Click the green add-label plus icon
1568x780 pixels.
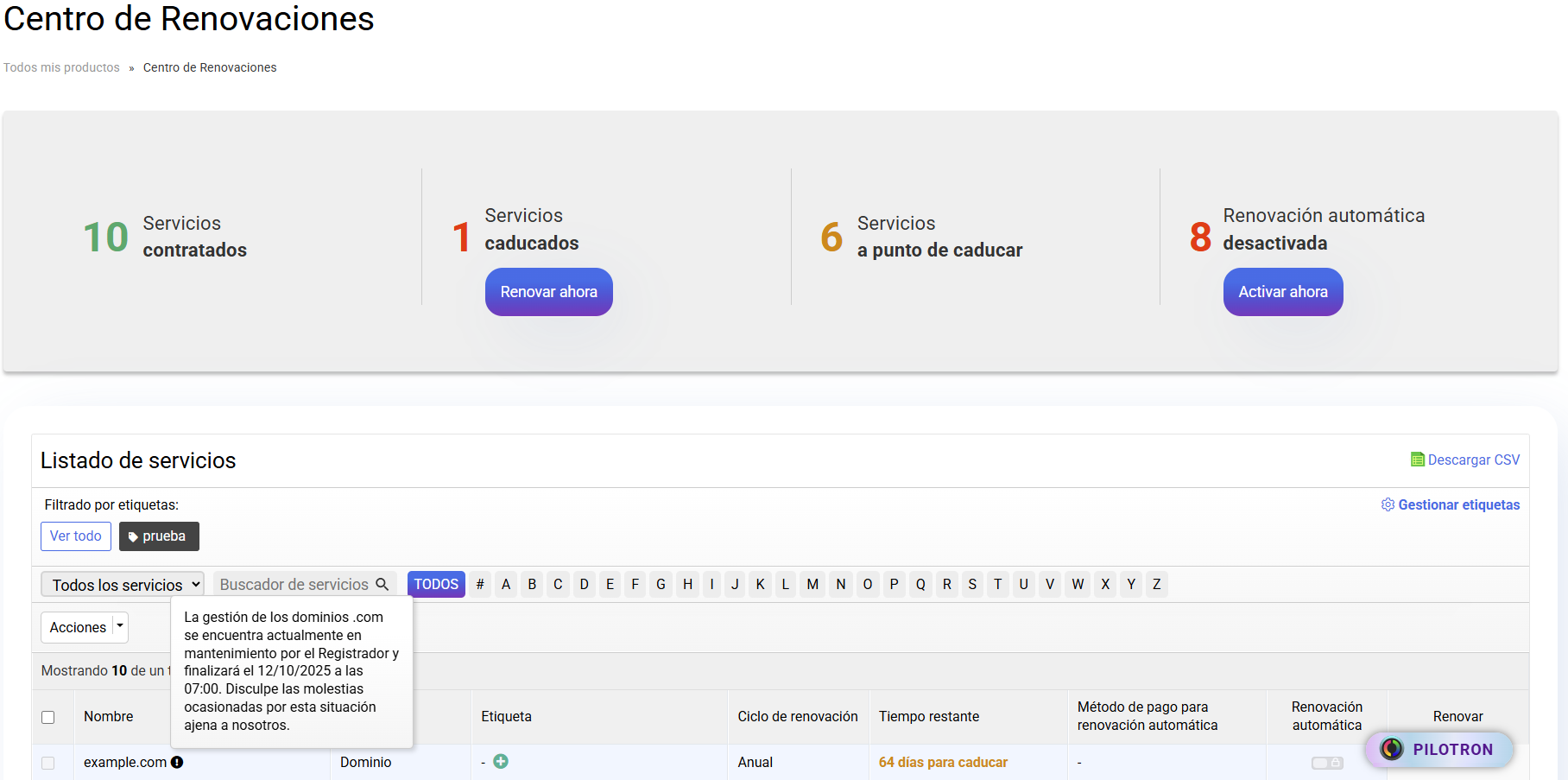501,761
